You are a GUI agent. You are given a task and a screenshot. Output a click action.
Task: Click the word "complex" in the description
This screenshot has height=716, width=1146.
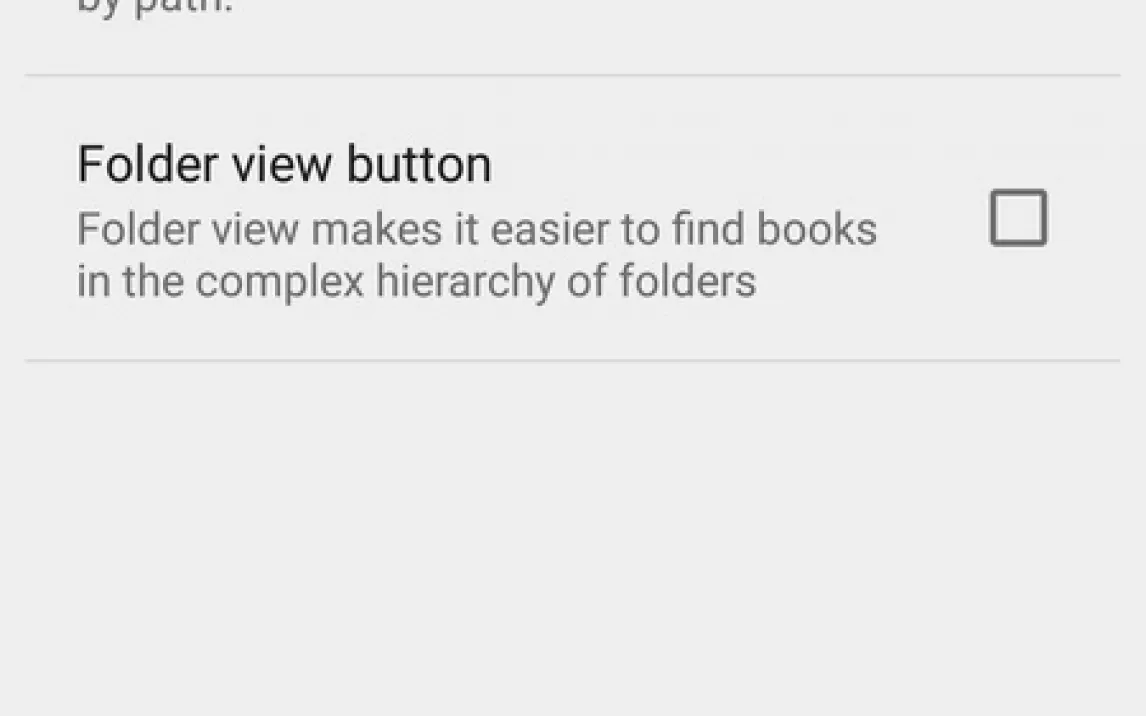click(279, 281)
